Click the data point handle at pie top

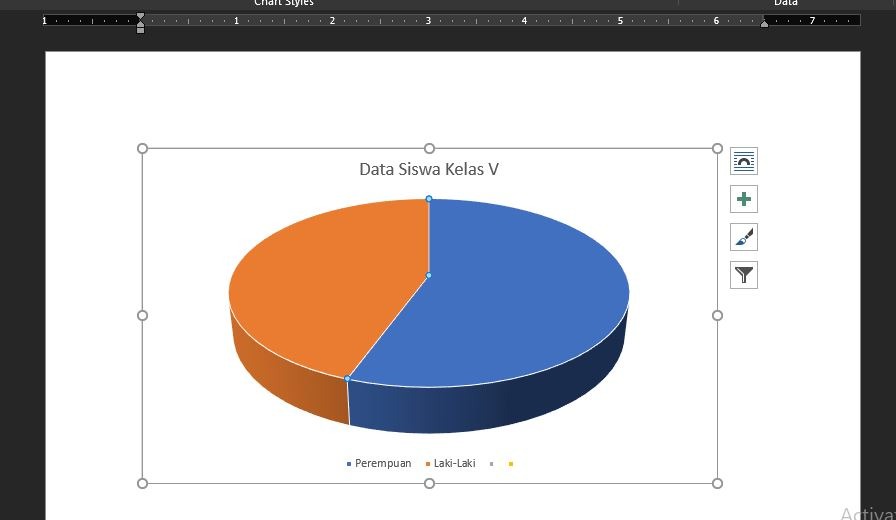coord(429,199)
